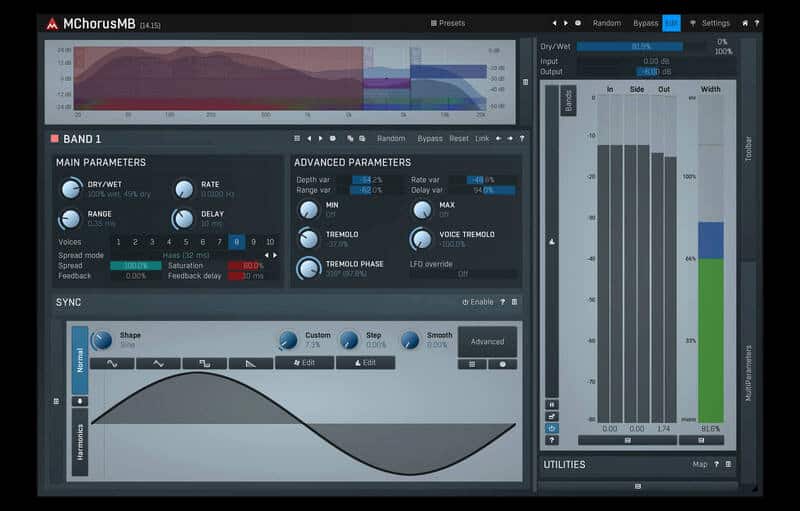Open Band 1 help question mark
Viewport: 800px width, 511px height.
pos(522,139)
